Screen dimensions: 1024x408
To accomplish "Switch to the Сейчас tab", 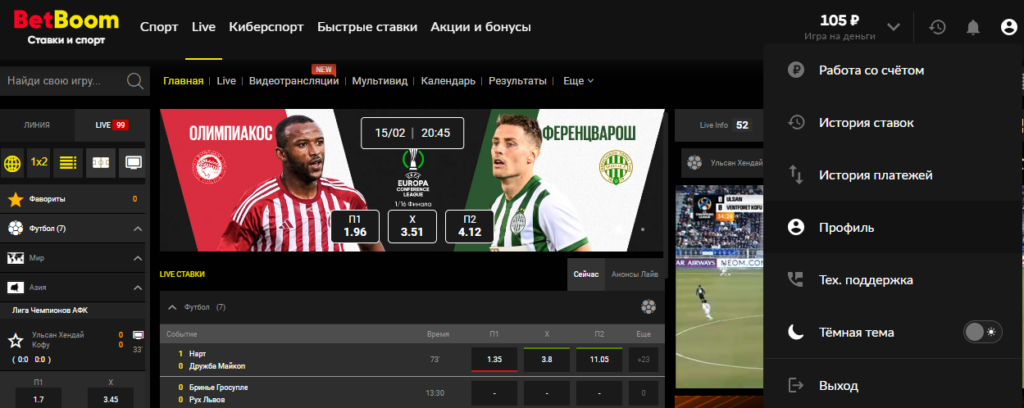I will click(x=586, y=274).
